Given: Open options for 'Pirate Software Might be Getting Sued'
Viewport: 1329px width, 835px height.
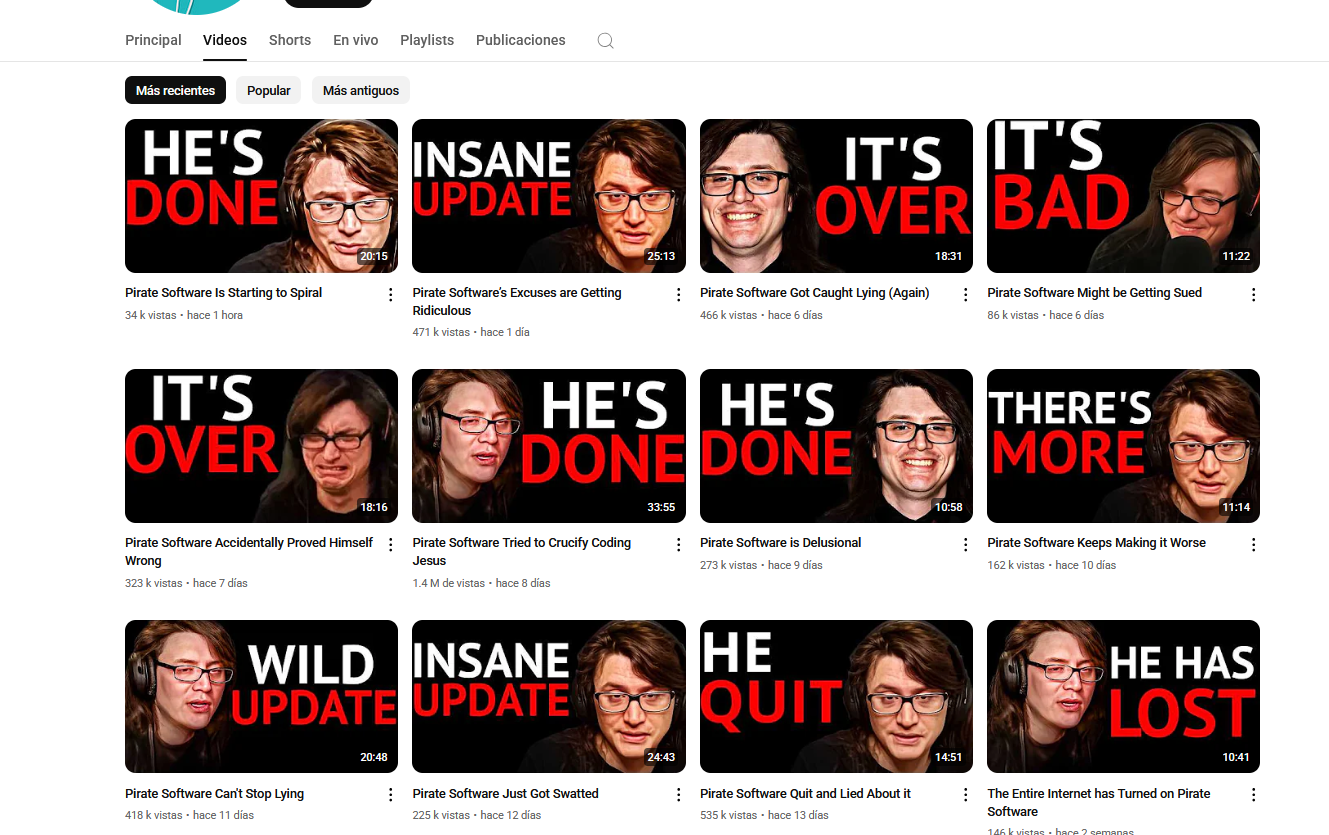Looking at the screenshot, I should coord(1253,294).
